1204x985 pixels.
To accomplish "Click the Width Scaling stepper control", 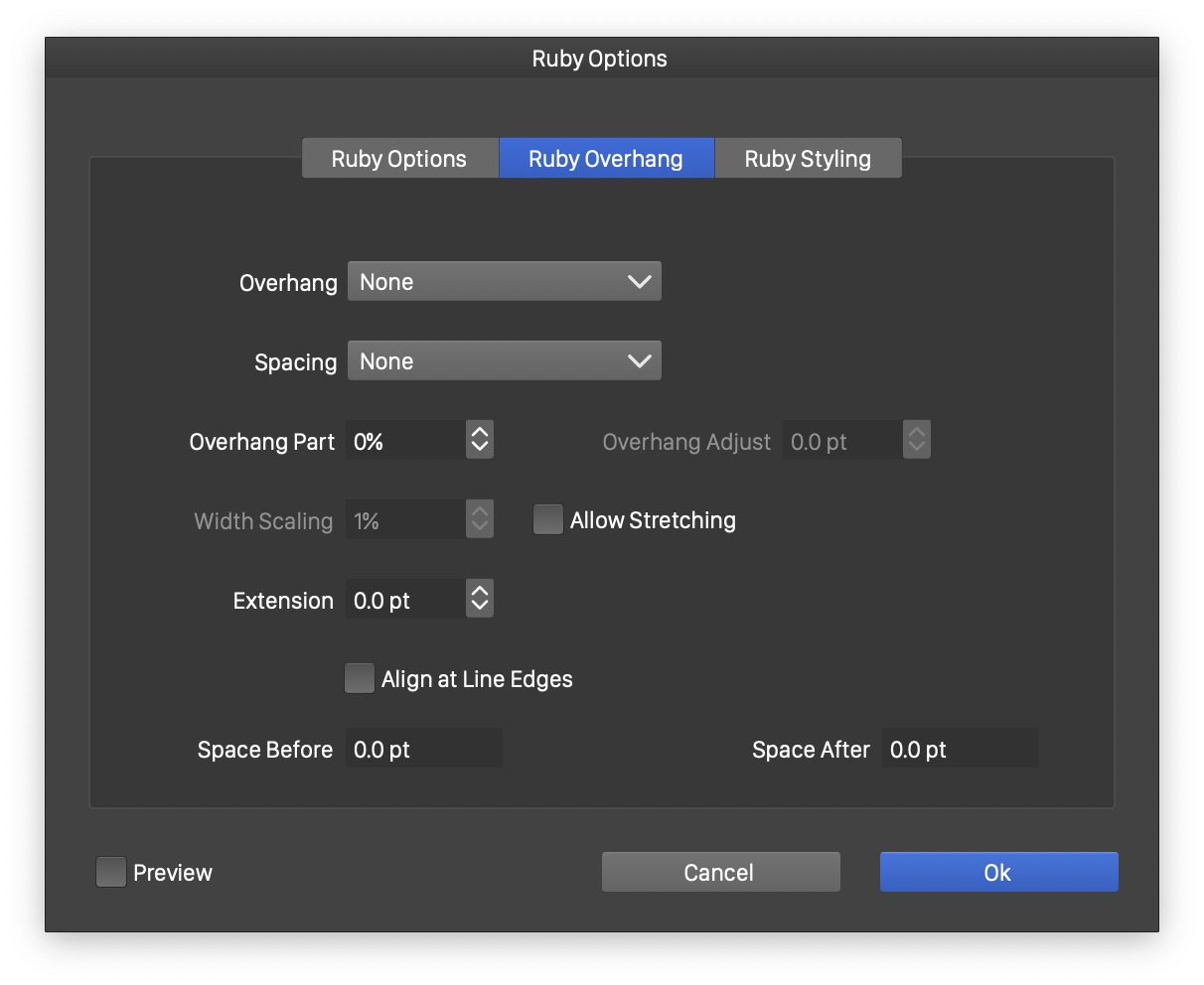I will (x=480, y=519).
